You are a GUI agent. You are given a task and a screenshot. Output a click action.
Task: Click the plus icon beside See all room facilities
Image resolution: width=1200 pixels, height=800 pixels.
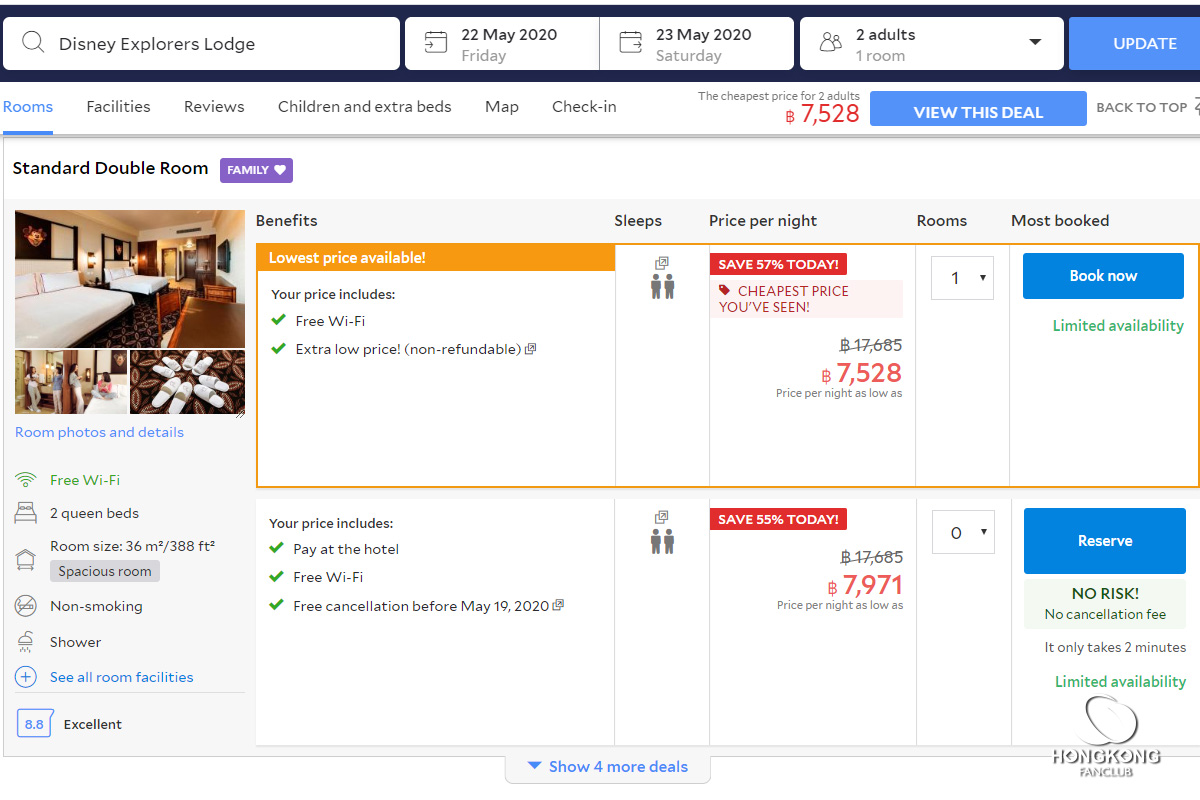click(26, 677)
